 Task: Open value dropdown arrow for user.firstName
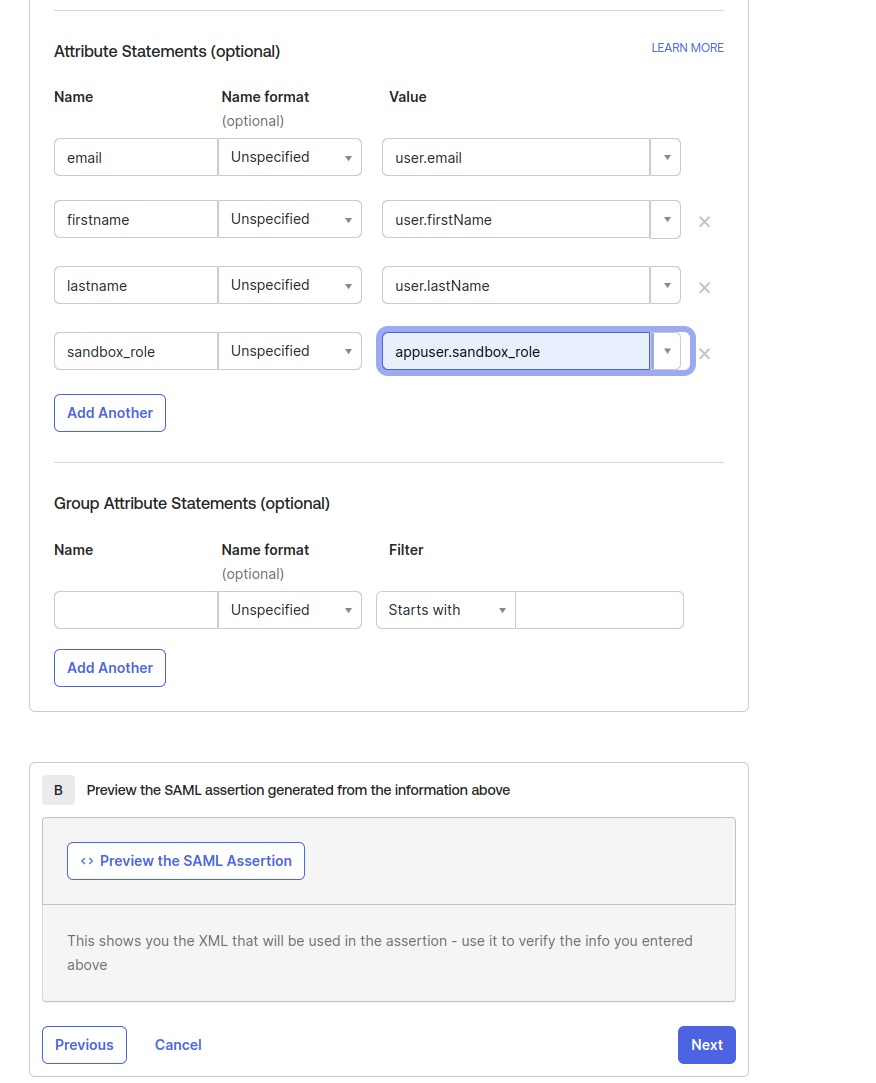[x=666, y=220]
